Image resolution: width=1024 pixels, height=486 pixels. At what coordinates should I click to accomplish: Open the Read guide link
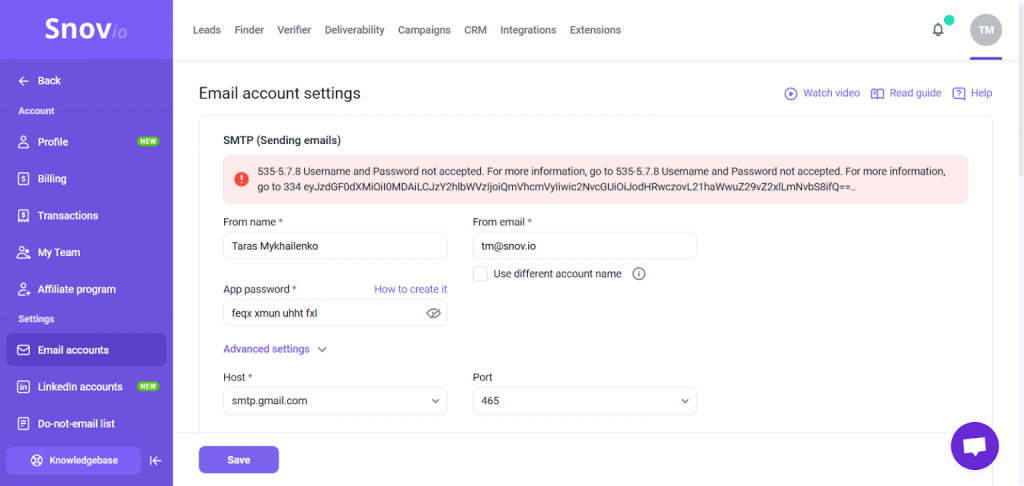[x=906, y=93]
